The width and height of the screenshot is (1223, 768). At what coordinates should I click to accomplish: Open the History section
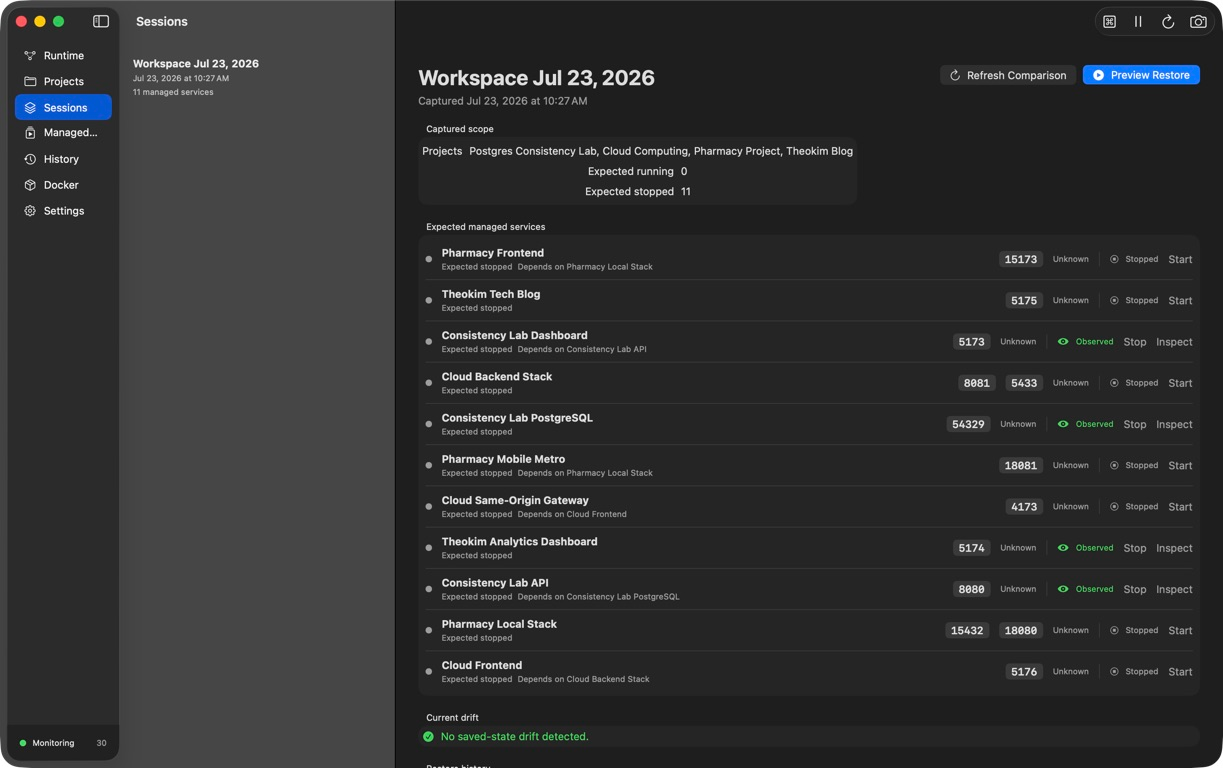pos(63,159)
